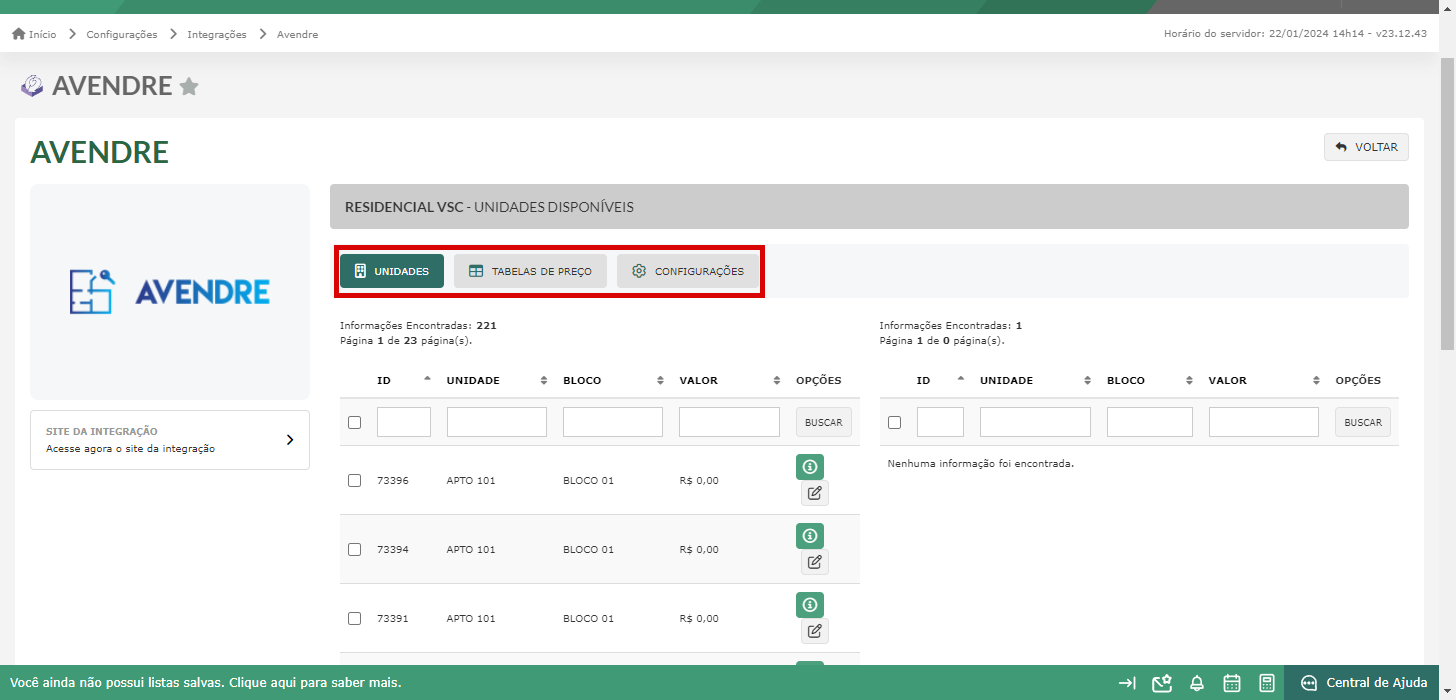Click the ID cell reading 73396
The width and height of the screenshot is (1456, 700).
click(393, 480)
